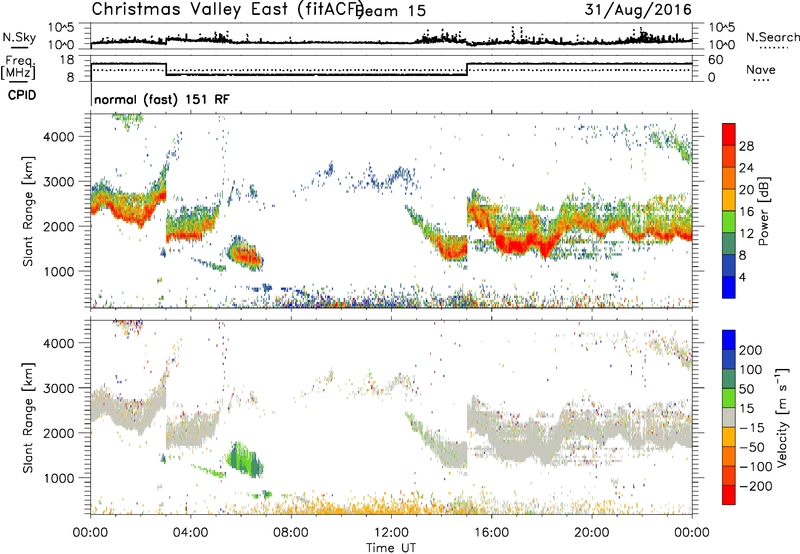Click the 'Beam 15' label
This screenshot has height=554, width=800.
tap(391, 11)
